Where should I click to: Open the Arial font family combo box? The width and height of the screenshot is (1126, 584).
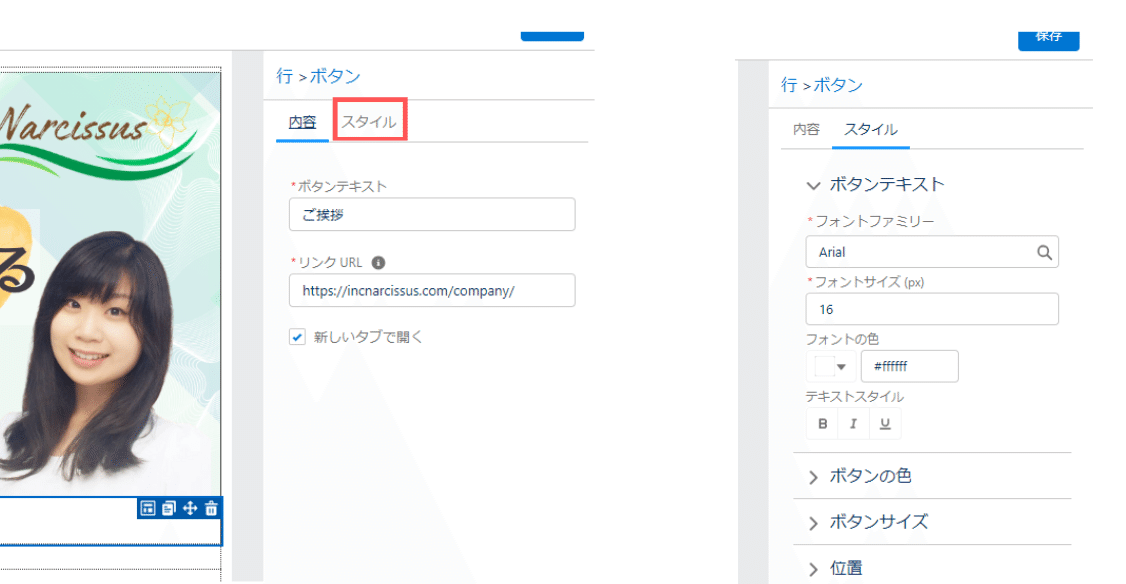coord(932,252)
